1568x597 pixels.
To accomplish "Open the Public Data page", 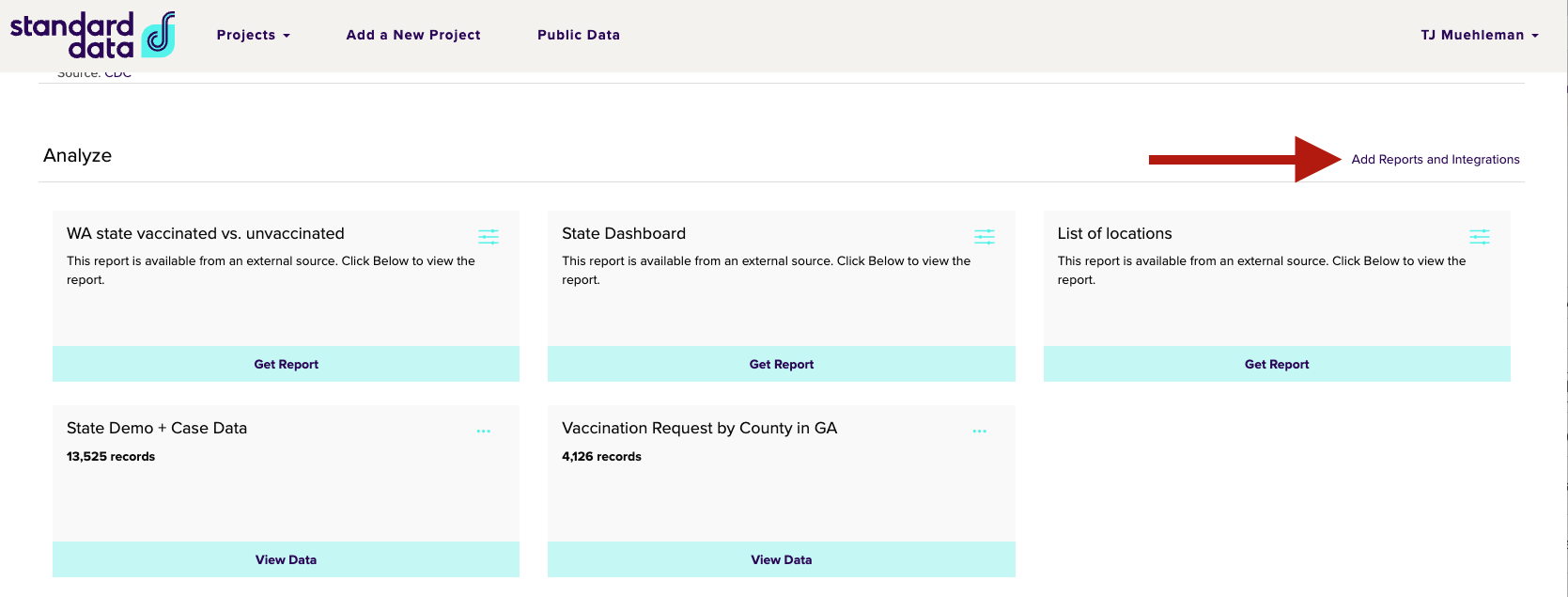I will pyautogui.click(x=578, y=35).
